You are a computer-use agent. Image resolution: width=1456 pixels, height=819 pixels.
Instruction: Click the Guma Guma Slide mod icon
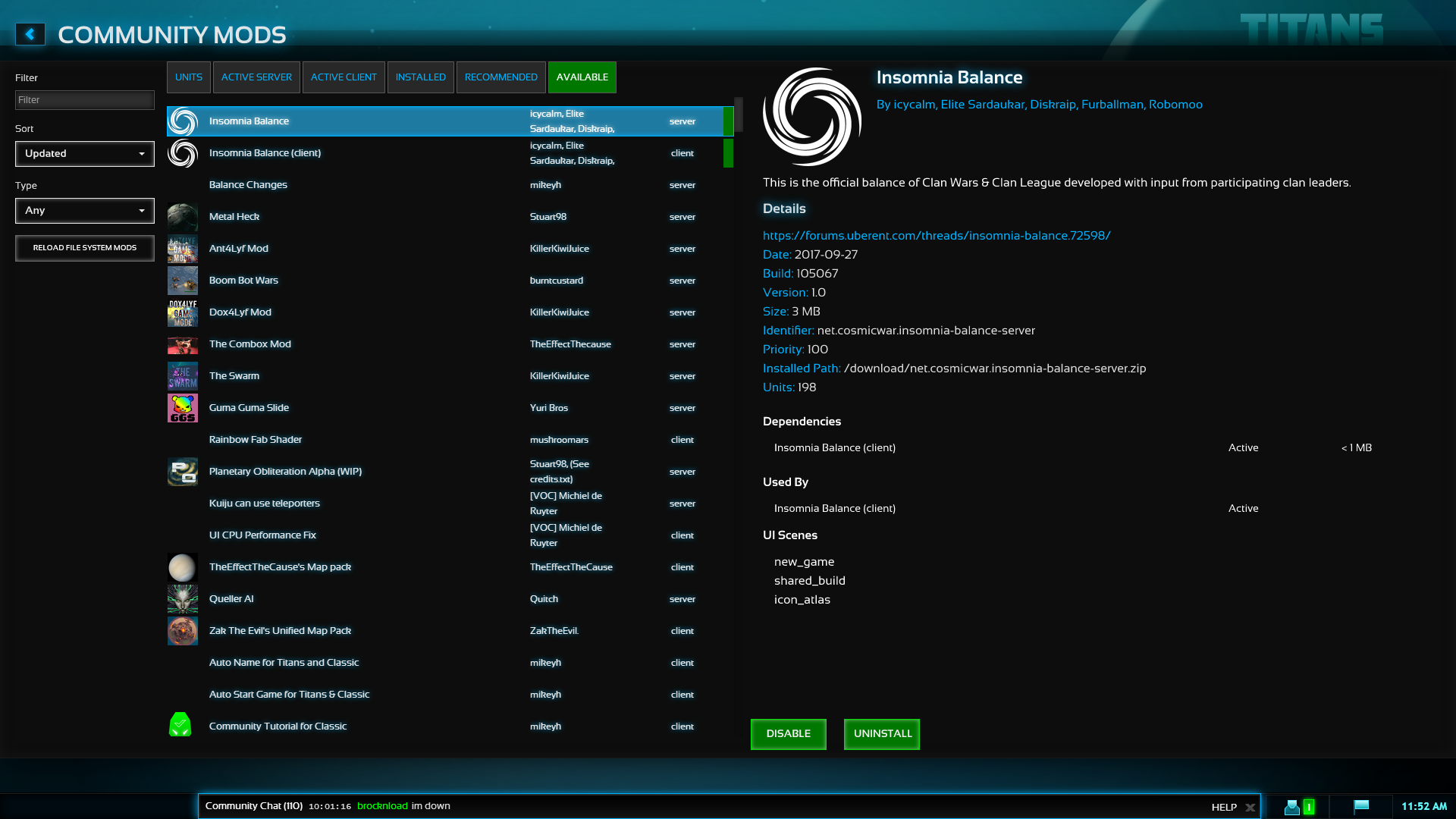183,408
